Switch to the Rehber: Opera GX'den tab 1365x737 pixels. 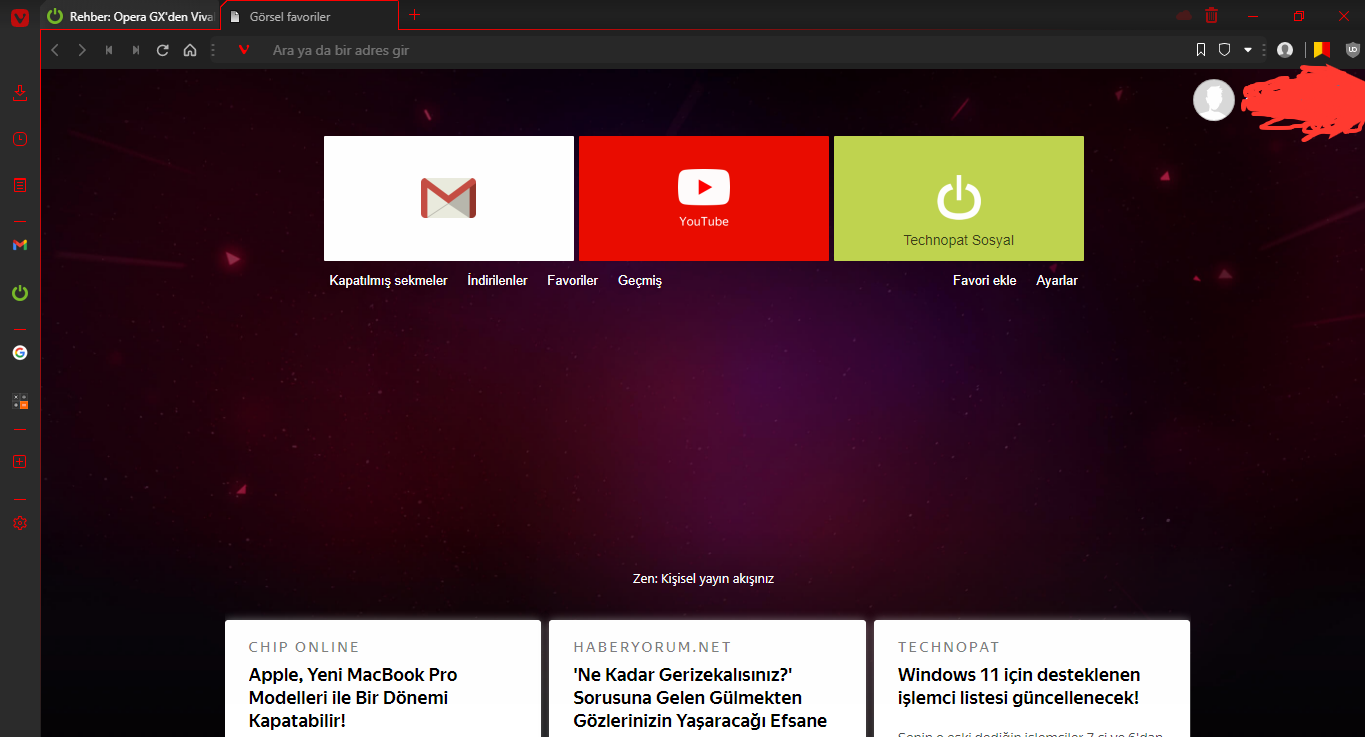(130, 16)
